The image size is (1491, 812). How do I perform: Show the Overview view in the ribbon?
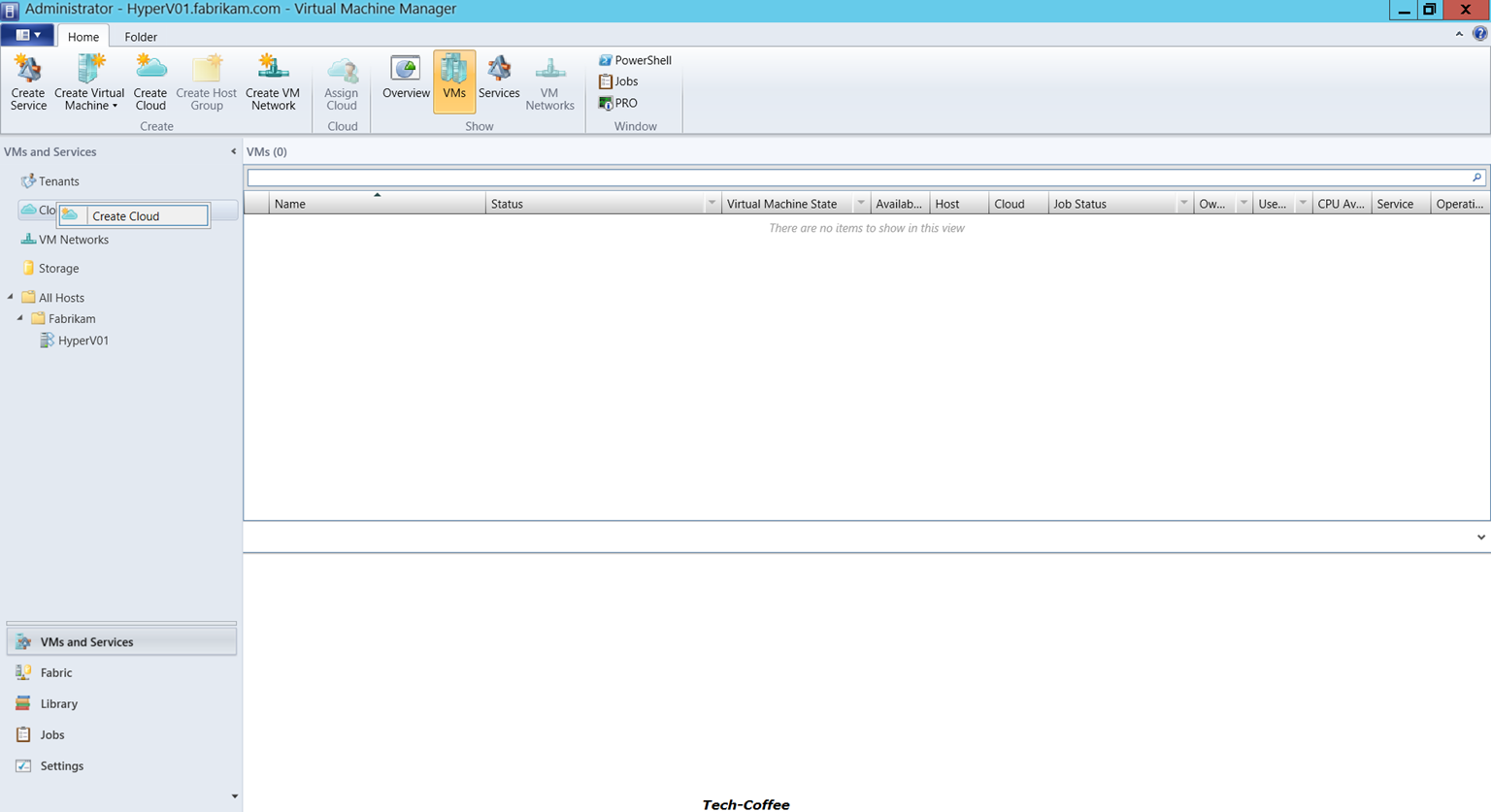click(x=406, y=78)
